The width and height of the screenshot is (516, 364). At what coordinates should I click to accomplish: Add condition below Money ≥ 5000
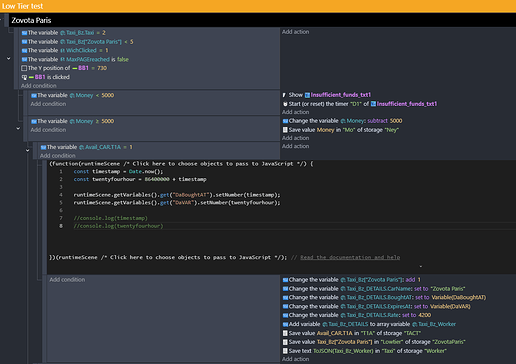click(48, 130)
